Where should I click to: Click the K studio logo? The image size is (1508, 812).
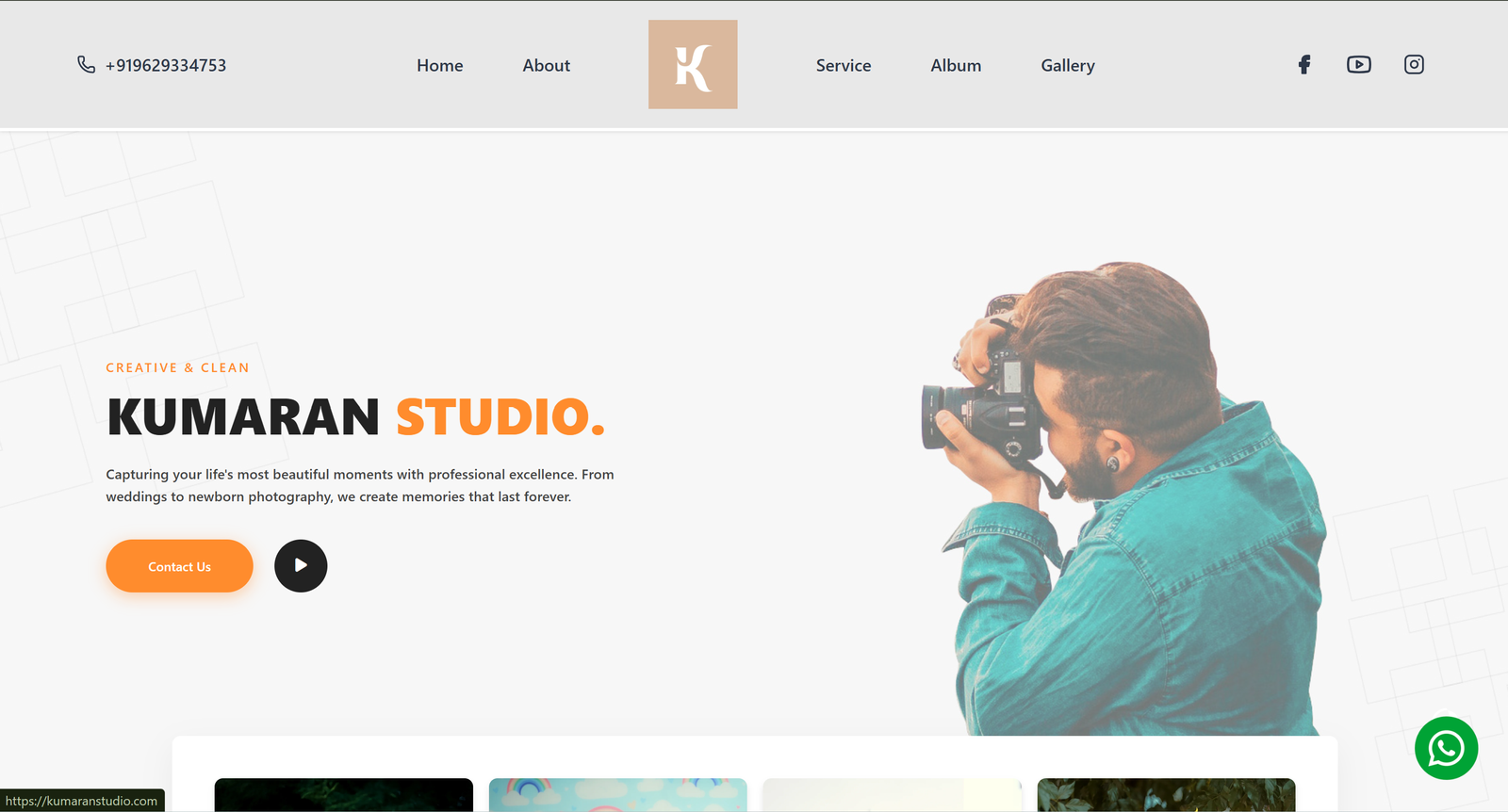pos(693,64)
